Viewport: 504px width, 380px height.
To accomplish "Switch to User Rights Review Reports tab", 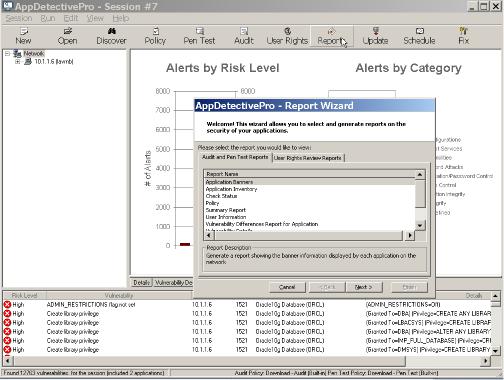I will (308, 158).
